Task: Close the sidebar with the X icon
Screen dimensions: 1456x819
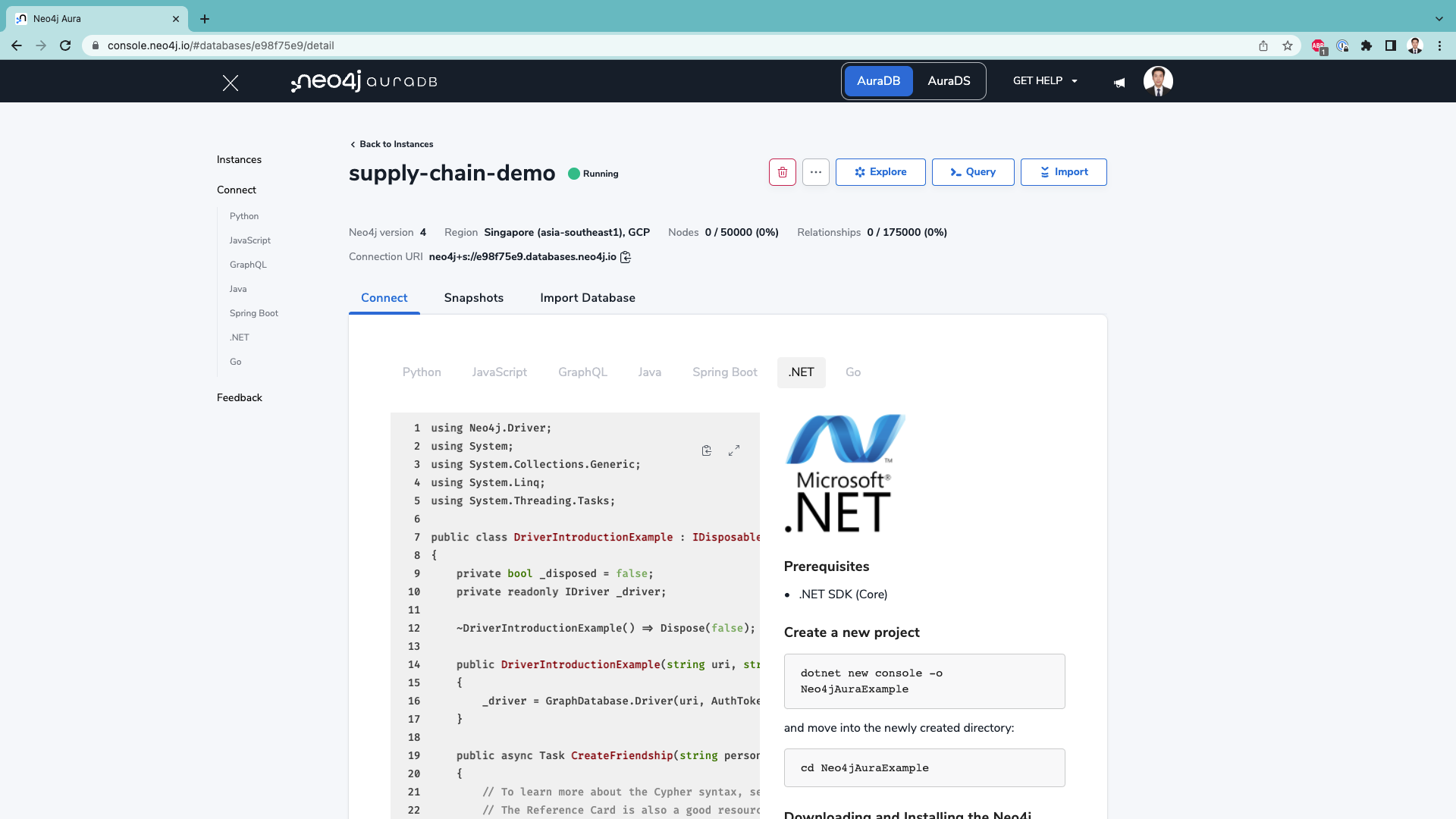Action: coord(231,83)
